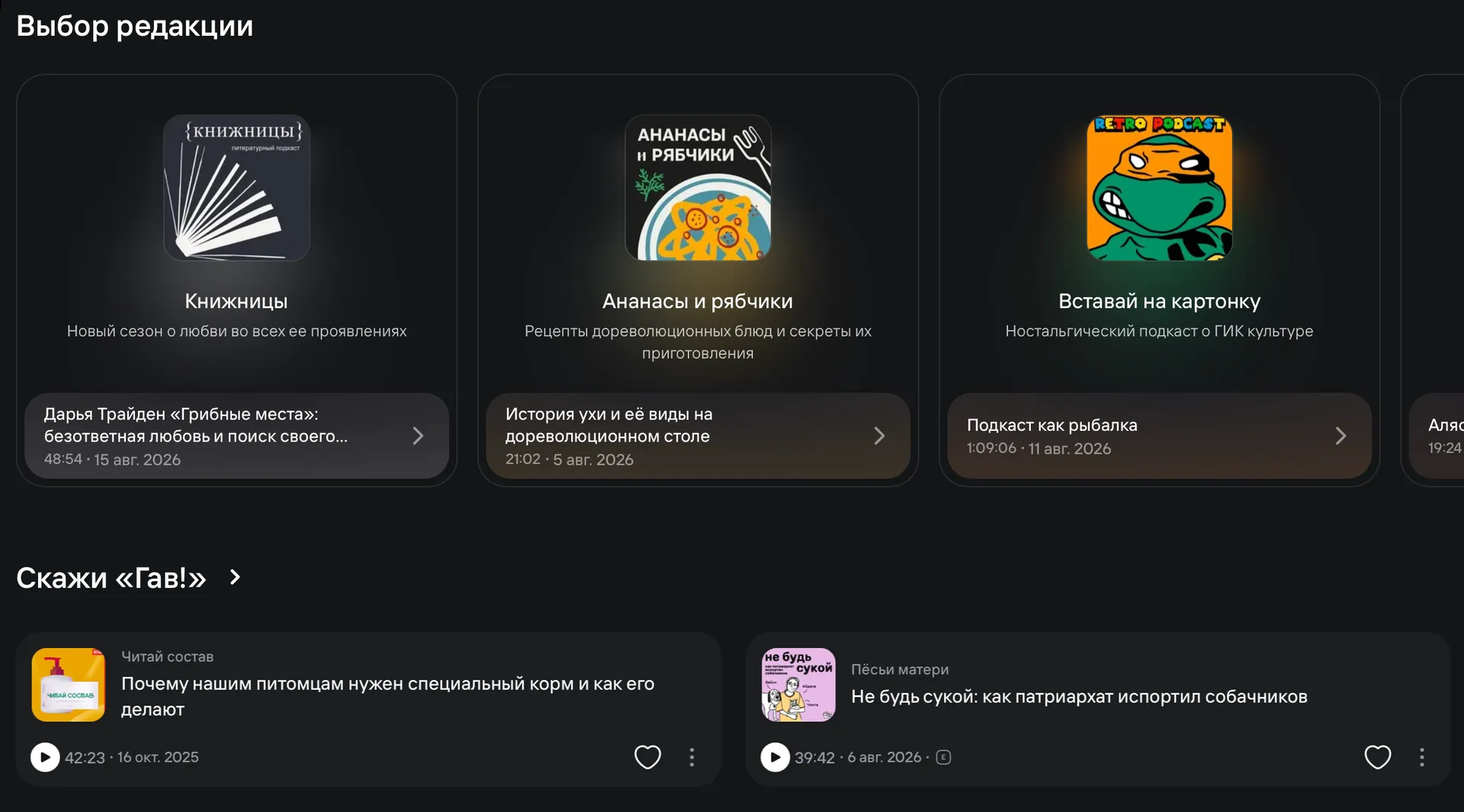1464x812 pixels.
Task: Click the explicit content E badge
Action: 943,757
